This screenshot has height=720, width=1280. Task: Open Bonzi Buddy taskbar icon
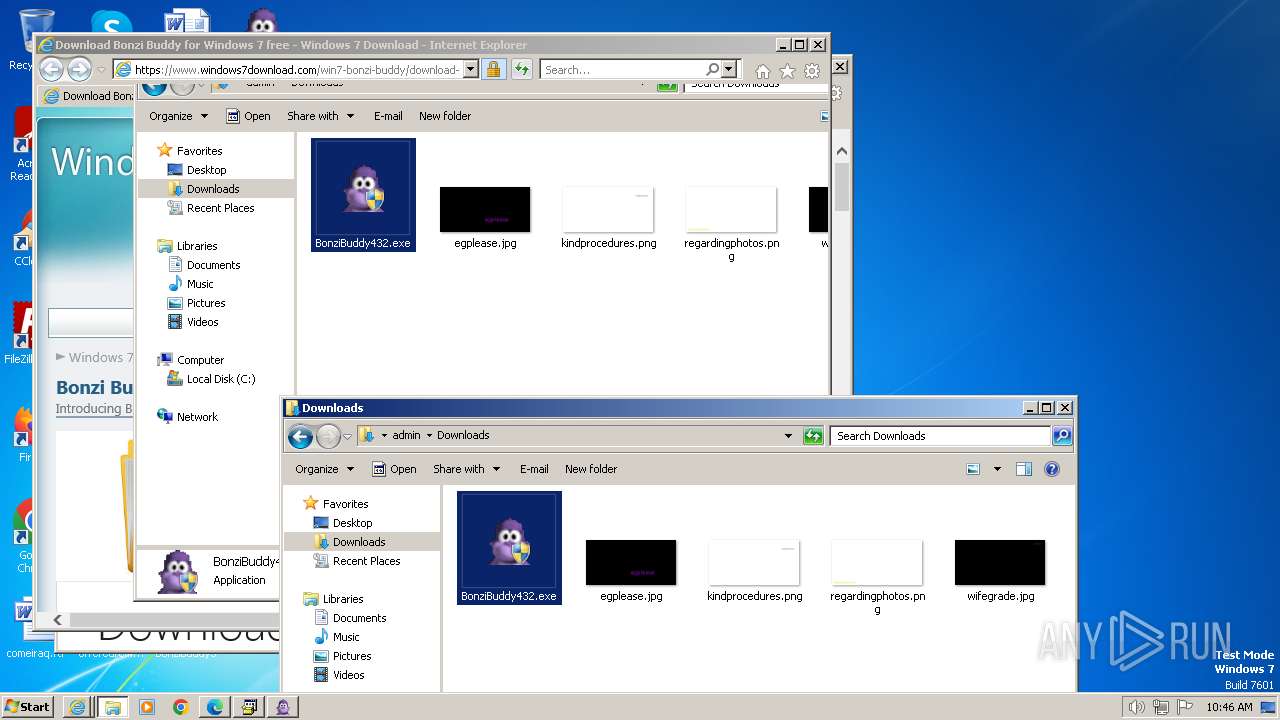pos(284,707)
